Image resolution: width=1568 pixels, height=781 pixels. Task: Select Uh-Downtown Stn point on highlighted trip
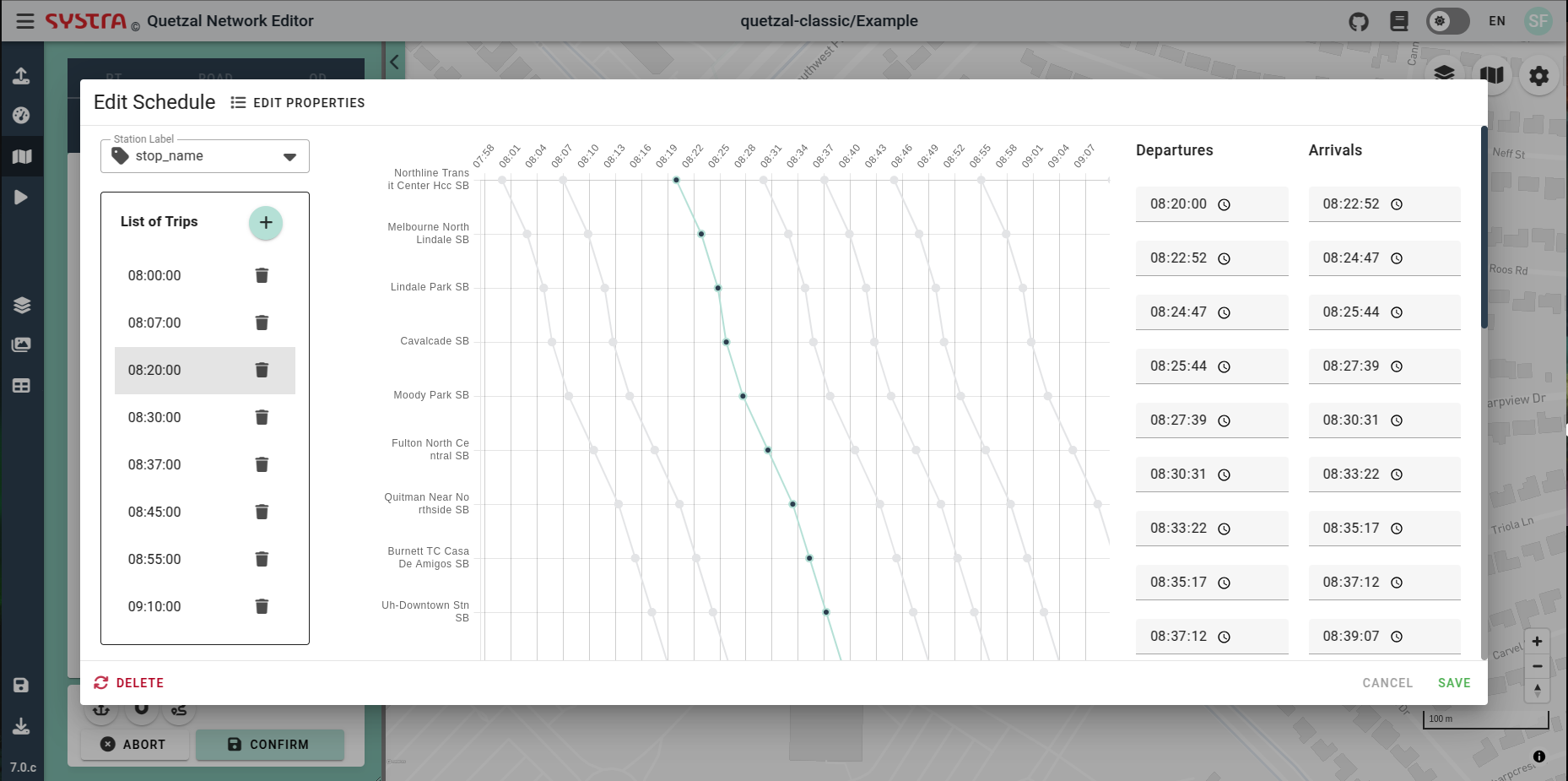tap(826, 612)
